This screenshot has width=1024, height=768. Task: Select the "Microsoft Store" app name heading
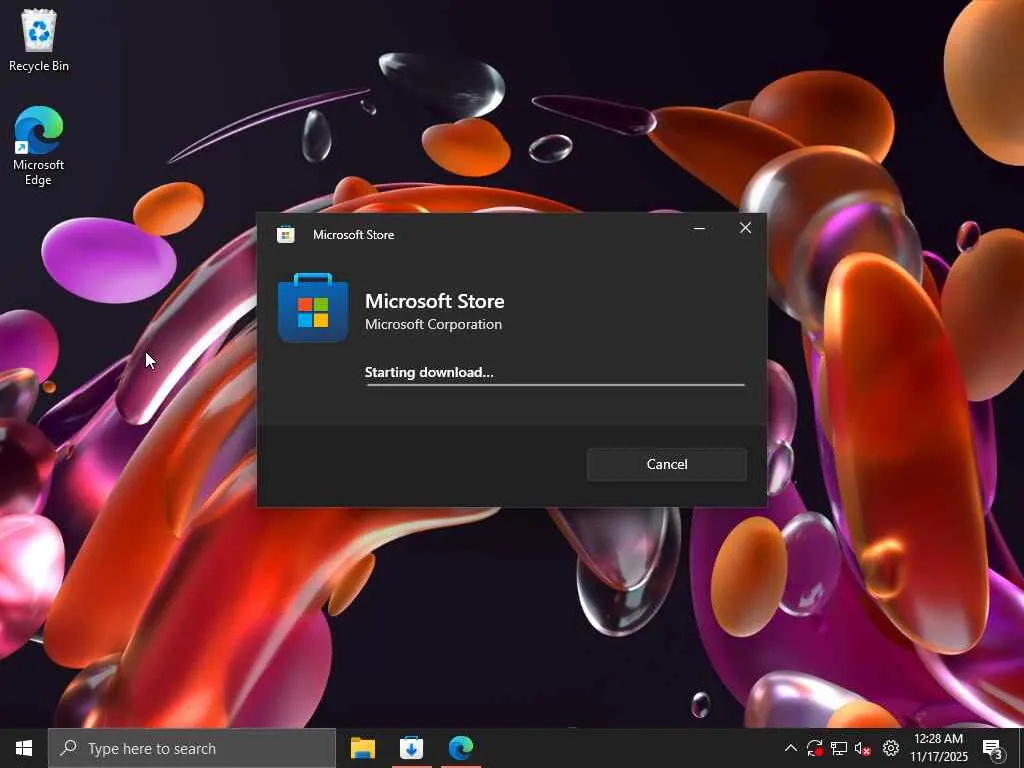click(434, 301)
